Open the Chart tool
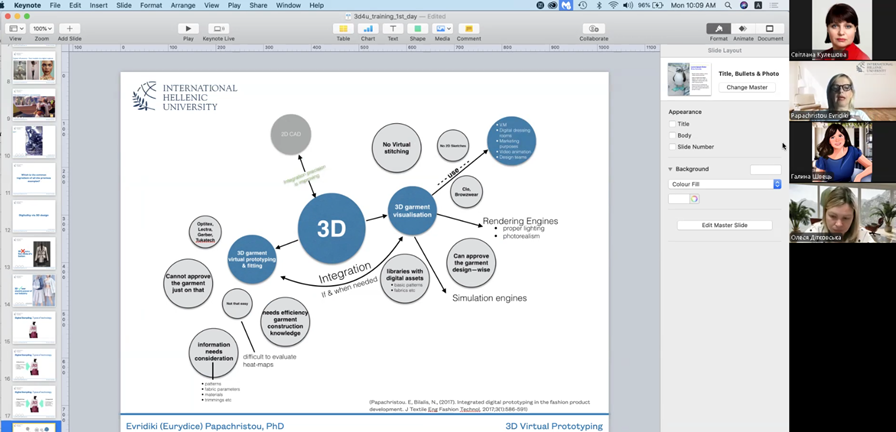The width and height of the screenshot is (896, 432). [368, 28]
